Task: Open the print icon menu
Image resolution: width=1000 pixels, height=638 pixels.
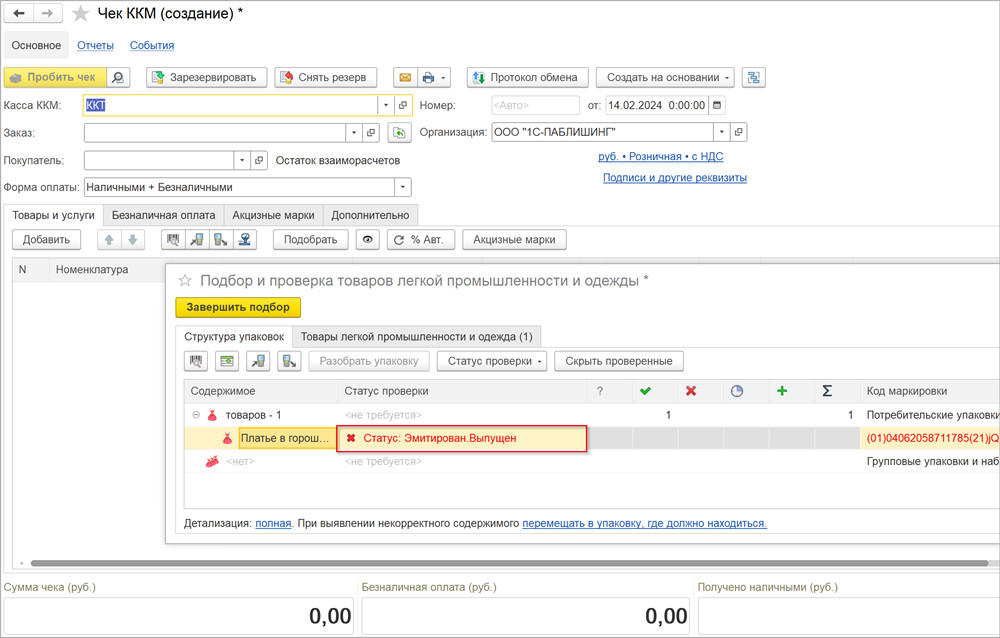Action: (434, 77)
